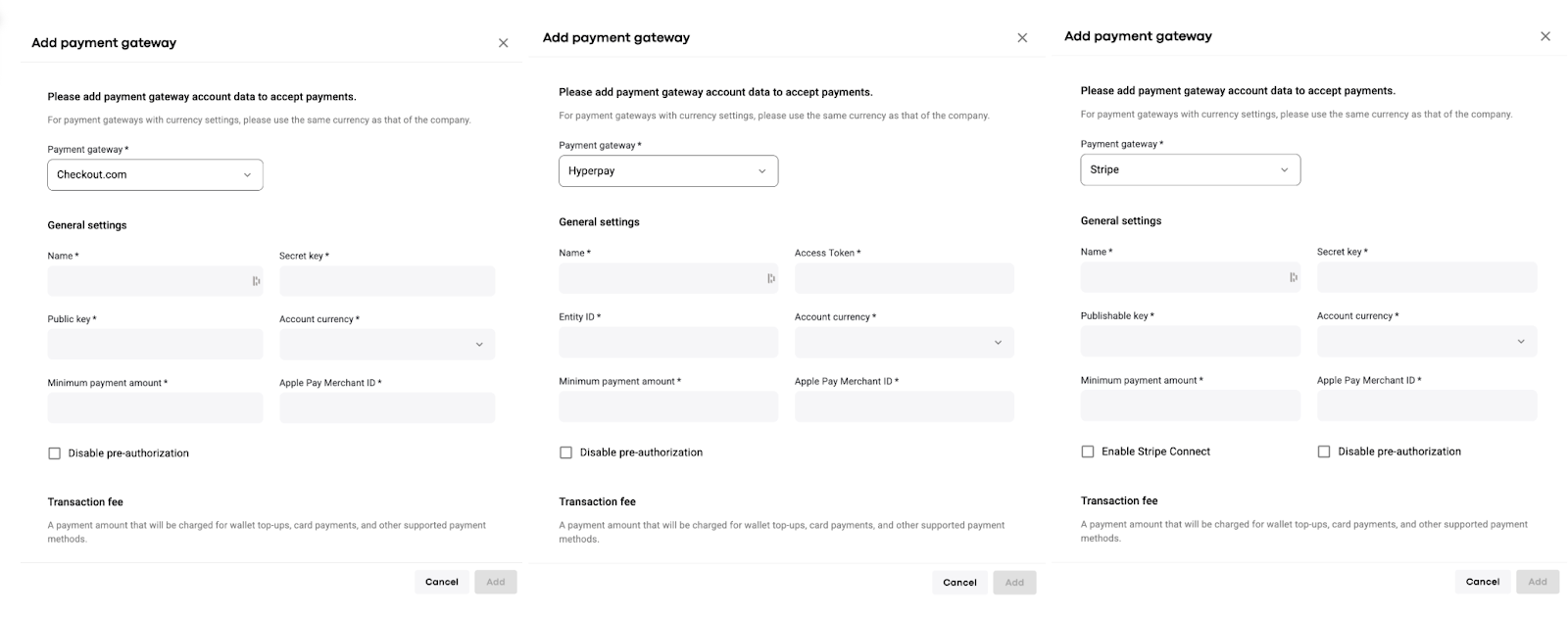Expand the Hyperpay payment gateway dropdown
Viewport: 1568px width, 617px height.
[667, 171]
